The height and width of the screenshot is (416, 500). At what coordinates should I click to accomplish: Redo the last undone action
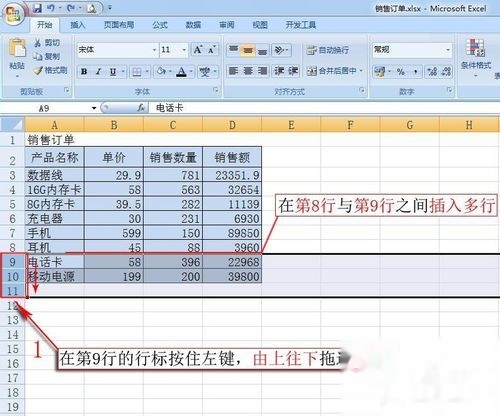coord(71,8)
